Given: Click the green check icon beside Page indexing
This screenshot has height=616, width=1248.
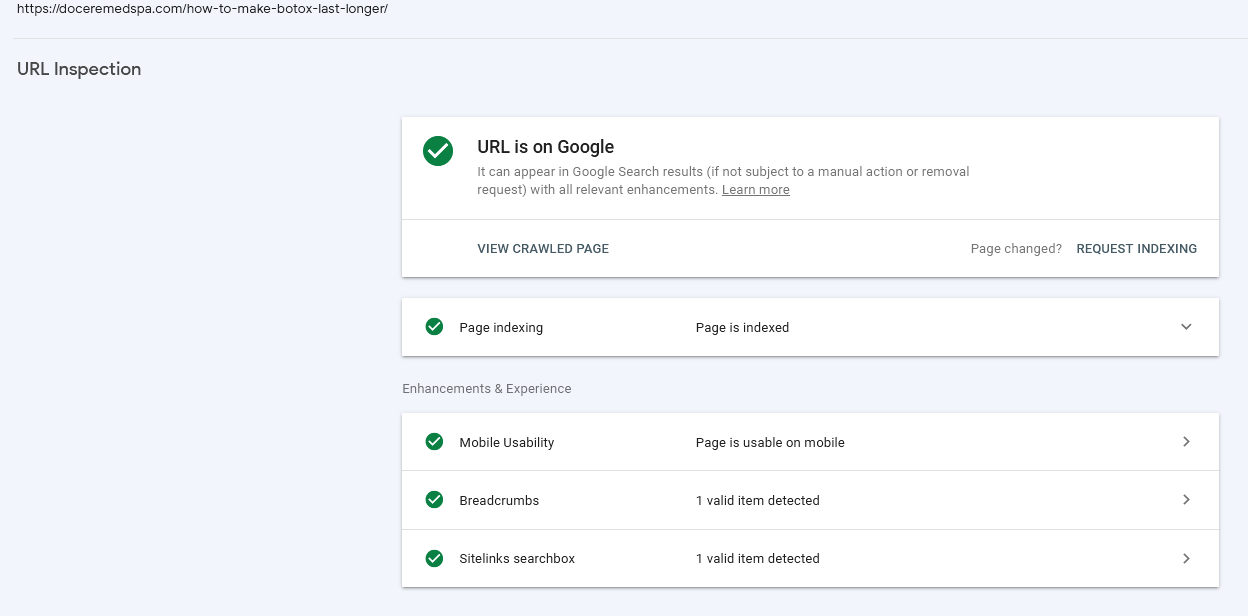Looking at the screenshot, I should click(x=434, y=326).
